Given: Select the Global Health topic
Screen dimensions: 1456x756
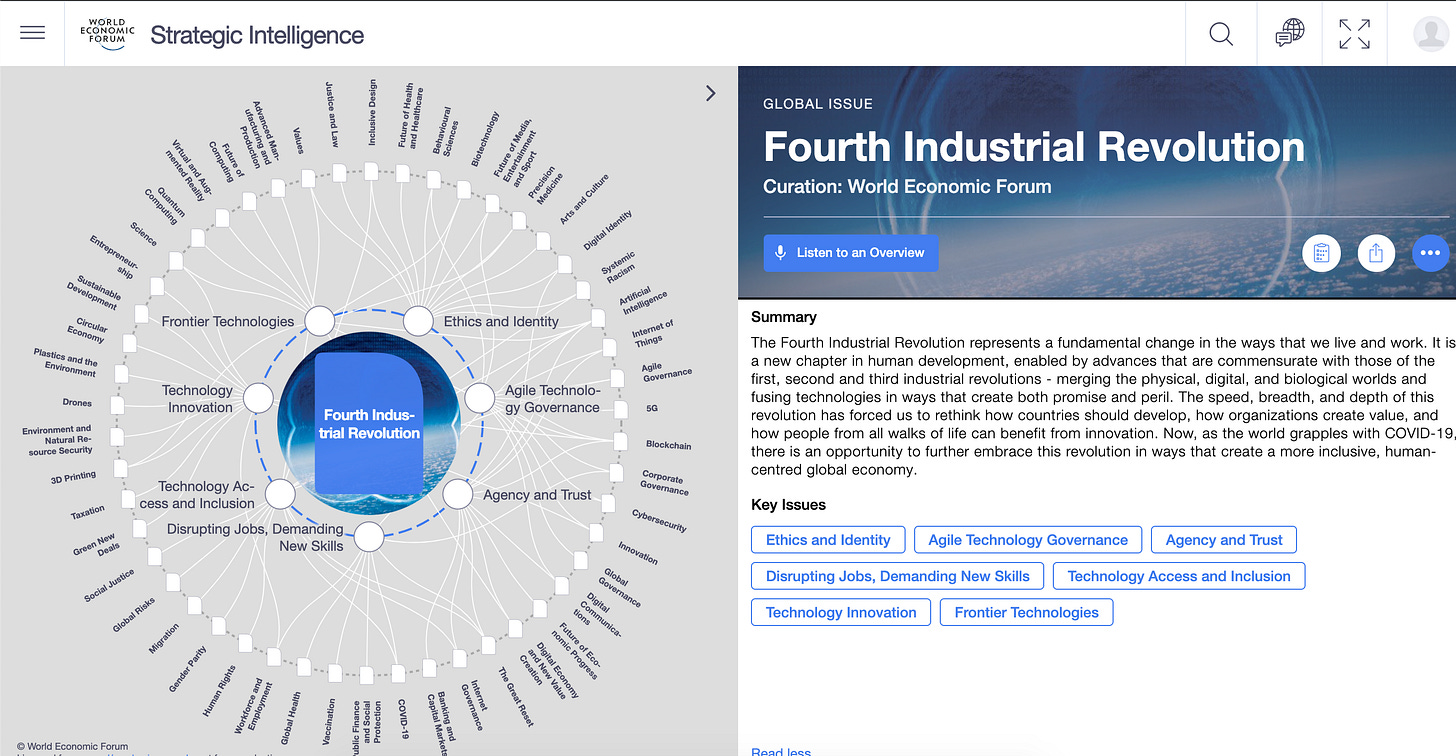Looking at the screenshot, I should [x=292, y=719].
